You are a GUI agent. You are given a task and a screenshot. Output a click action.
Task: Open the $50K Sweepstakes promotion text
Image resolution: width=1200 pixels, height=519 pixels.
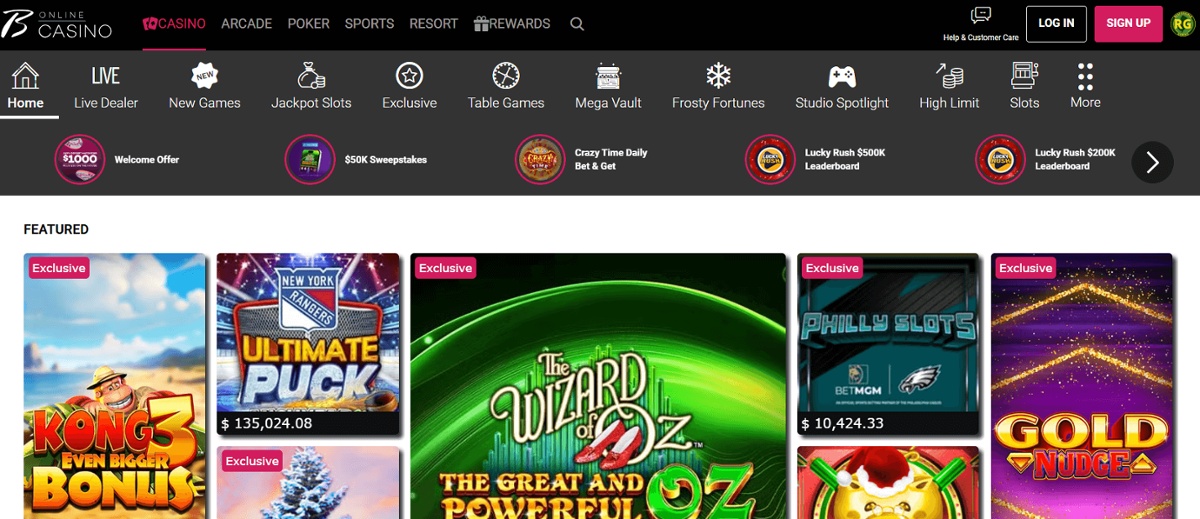[386, 160]
